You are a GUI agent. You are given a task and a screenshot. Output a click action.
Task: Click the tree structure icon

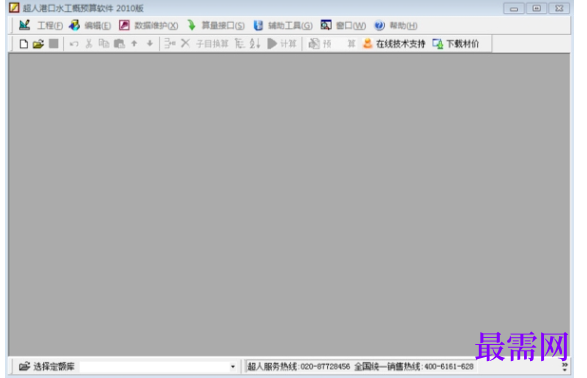coord(240,44)
